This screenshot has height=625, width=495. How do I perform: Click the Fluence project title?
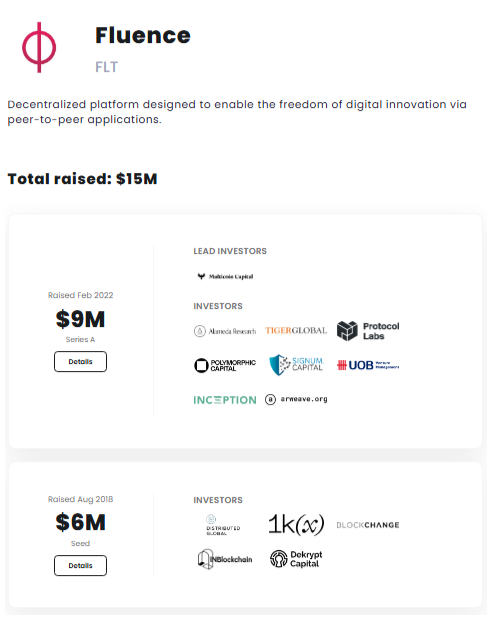143,35
